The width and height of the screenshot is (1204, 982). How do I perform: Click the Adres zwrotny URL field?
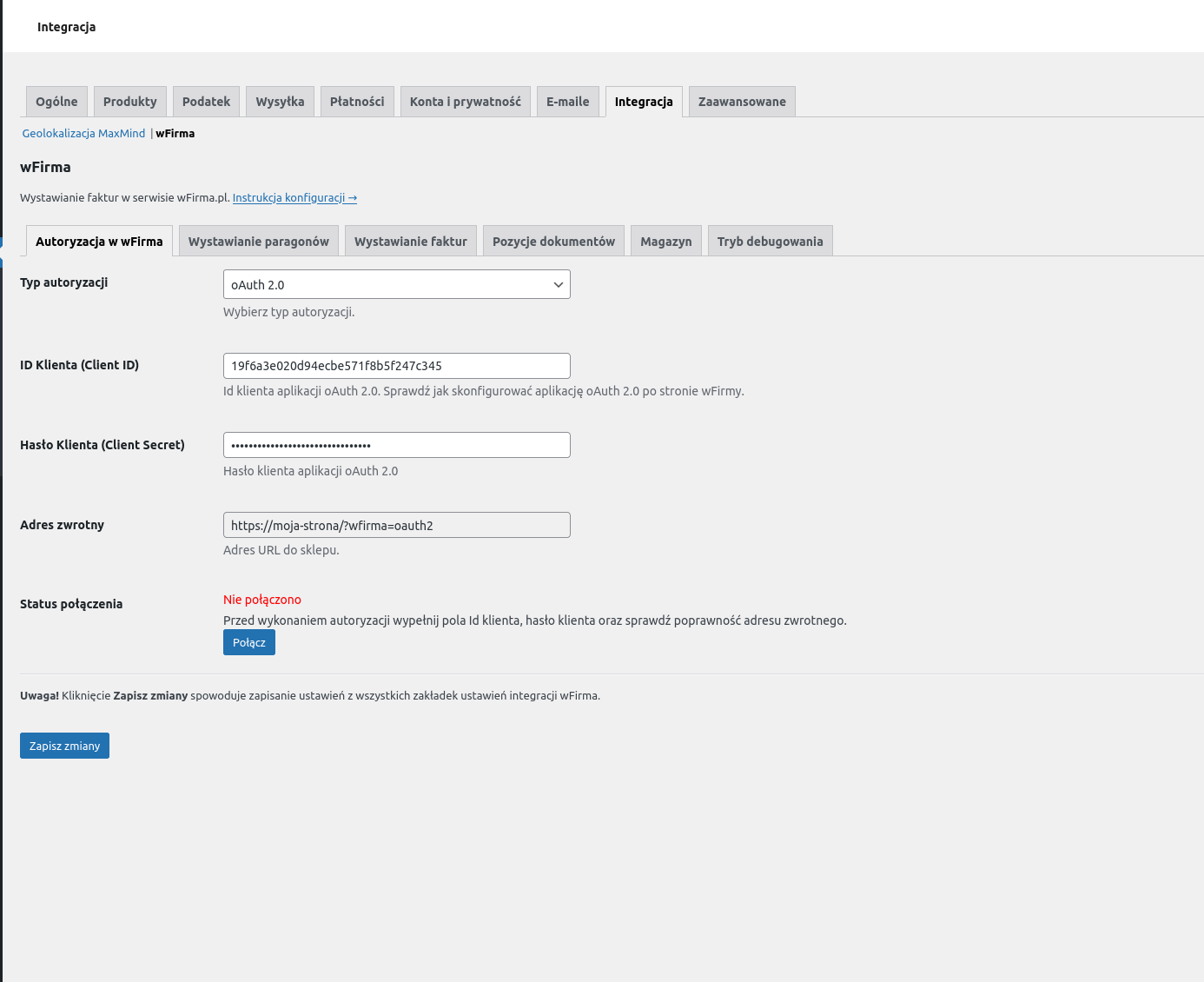tap(397, 525)
